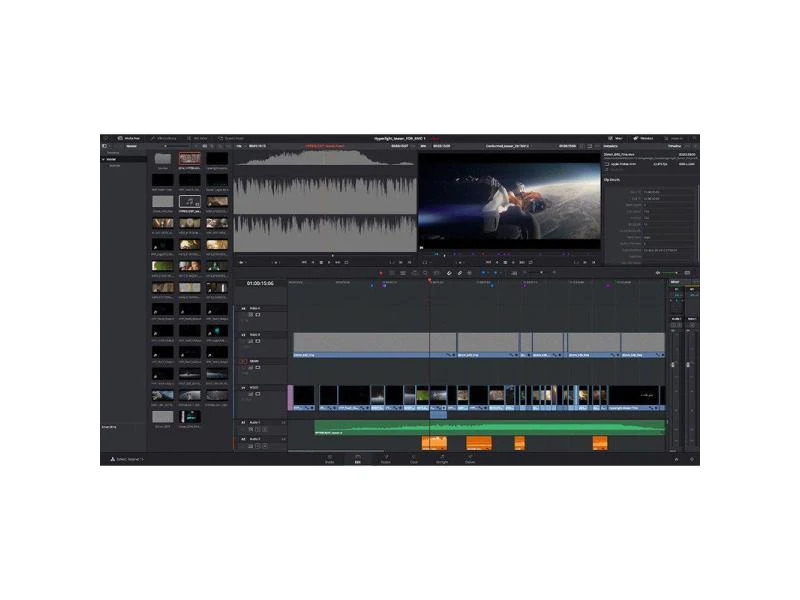Mute the Audio 2 track
800x600 pixels.
[x=265, y=446]
